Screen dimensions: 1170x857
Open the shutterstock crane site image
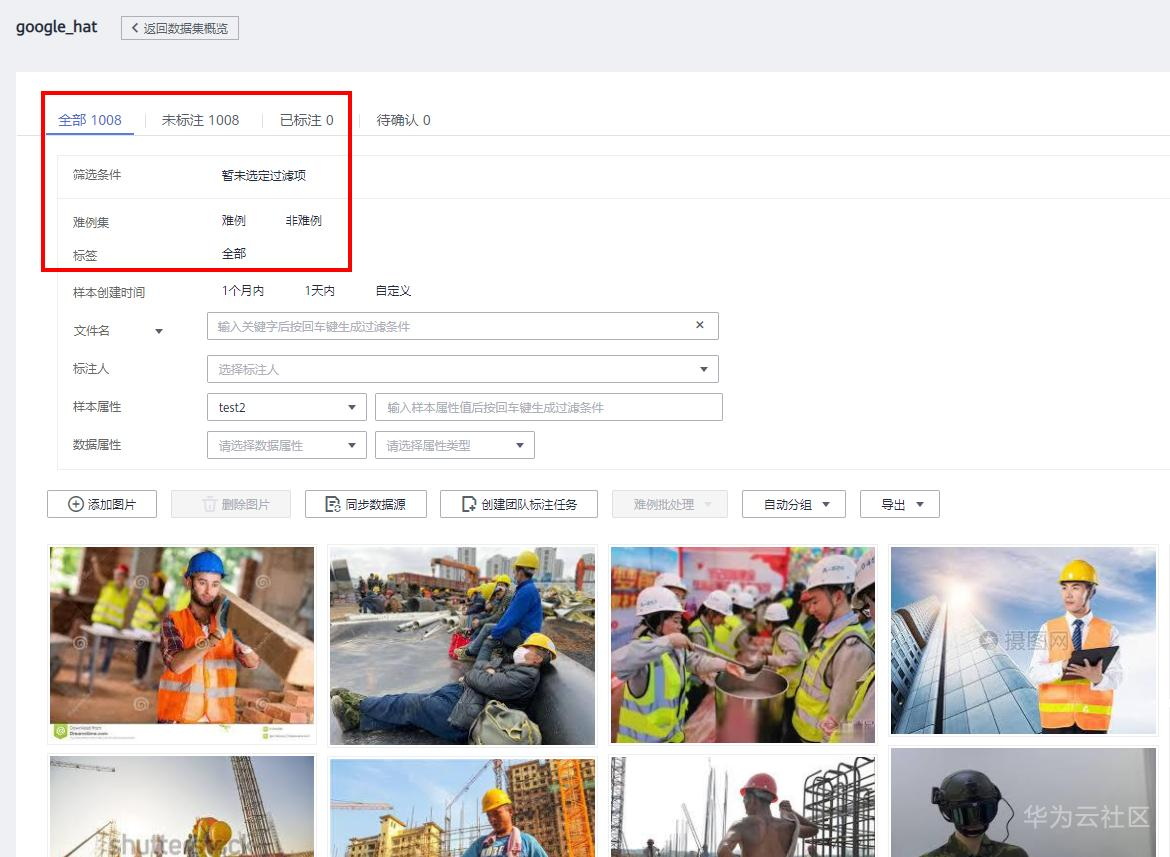coord(182,806)
